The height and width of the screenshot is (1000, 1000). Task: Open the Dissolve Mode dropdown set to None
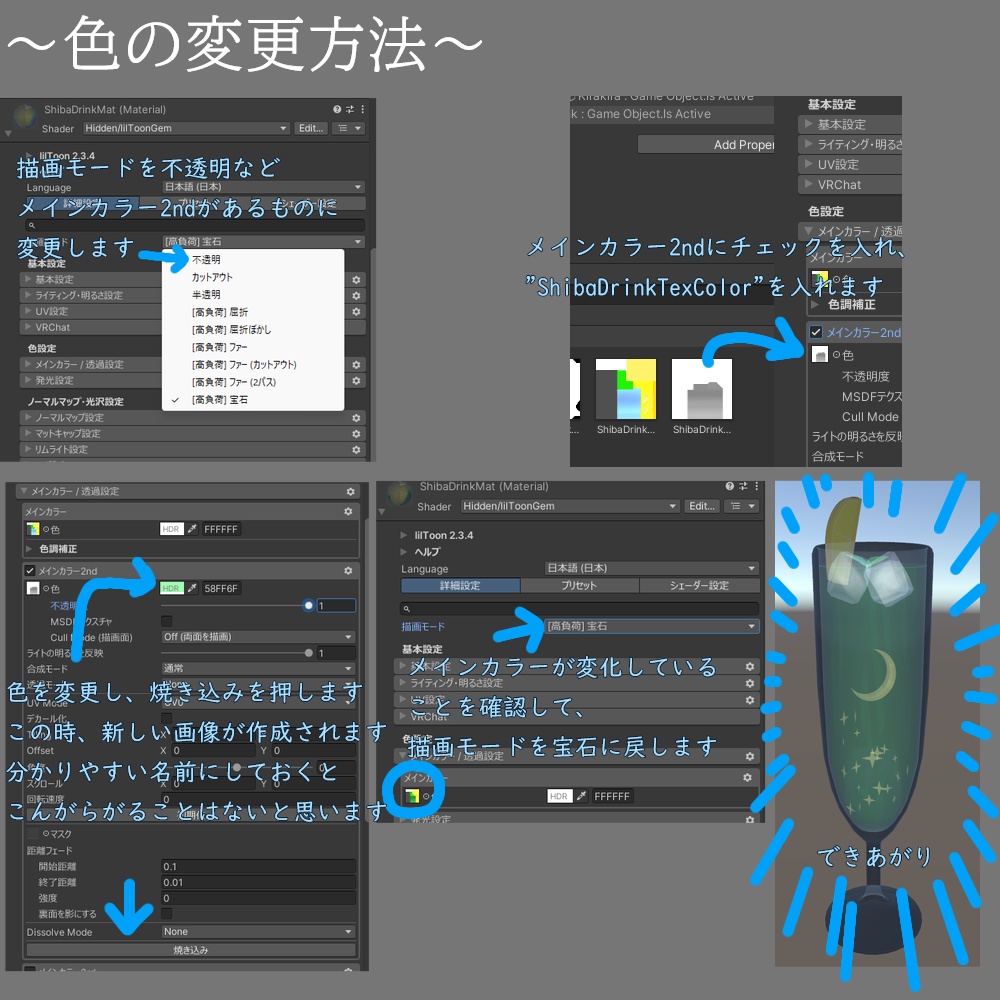[x=258, y=932]
